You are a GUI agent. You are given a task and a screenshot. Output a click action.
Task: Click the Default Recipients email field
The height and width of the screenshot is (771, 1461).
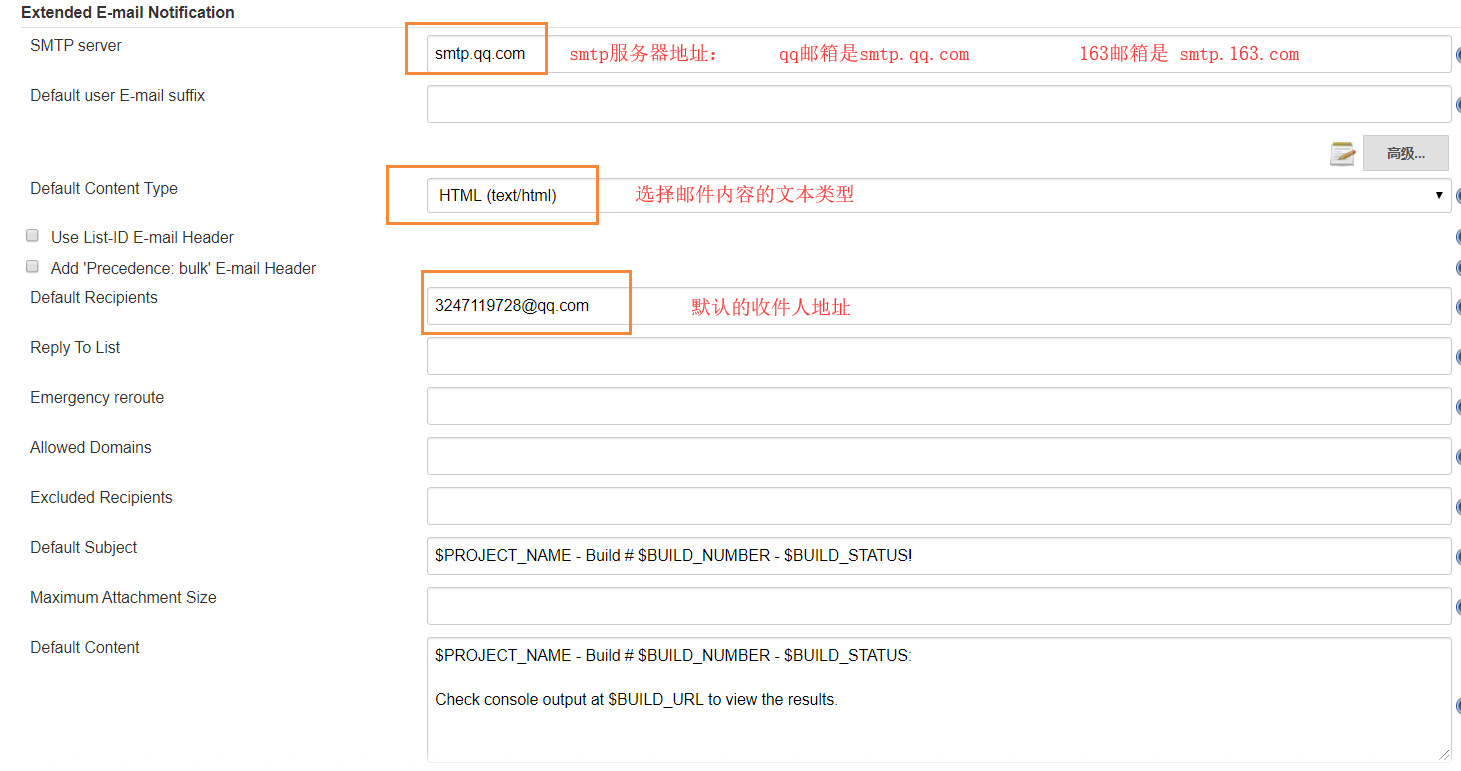pyautogui.click(x=938, y=306)
